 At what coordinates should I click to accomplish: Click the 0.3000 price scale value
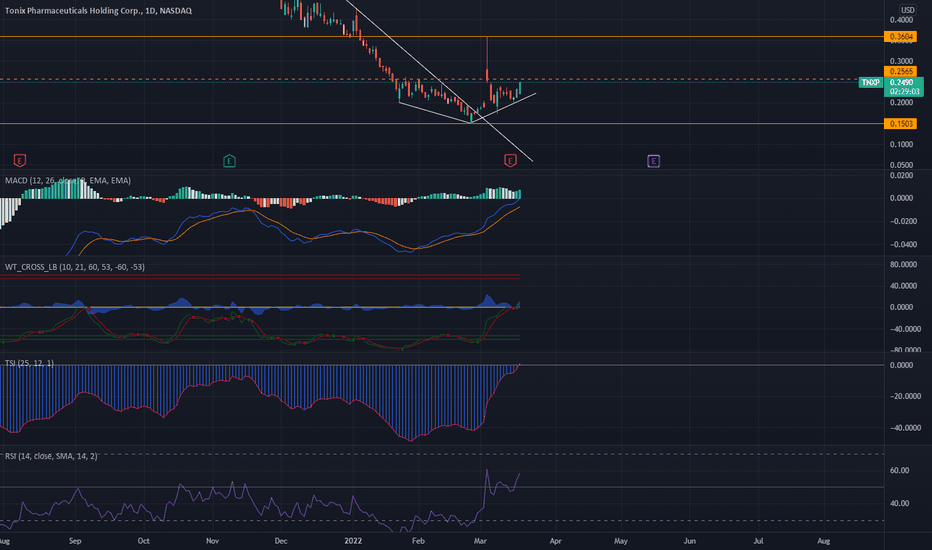pyautogui.click(x=901, y=61)
